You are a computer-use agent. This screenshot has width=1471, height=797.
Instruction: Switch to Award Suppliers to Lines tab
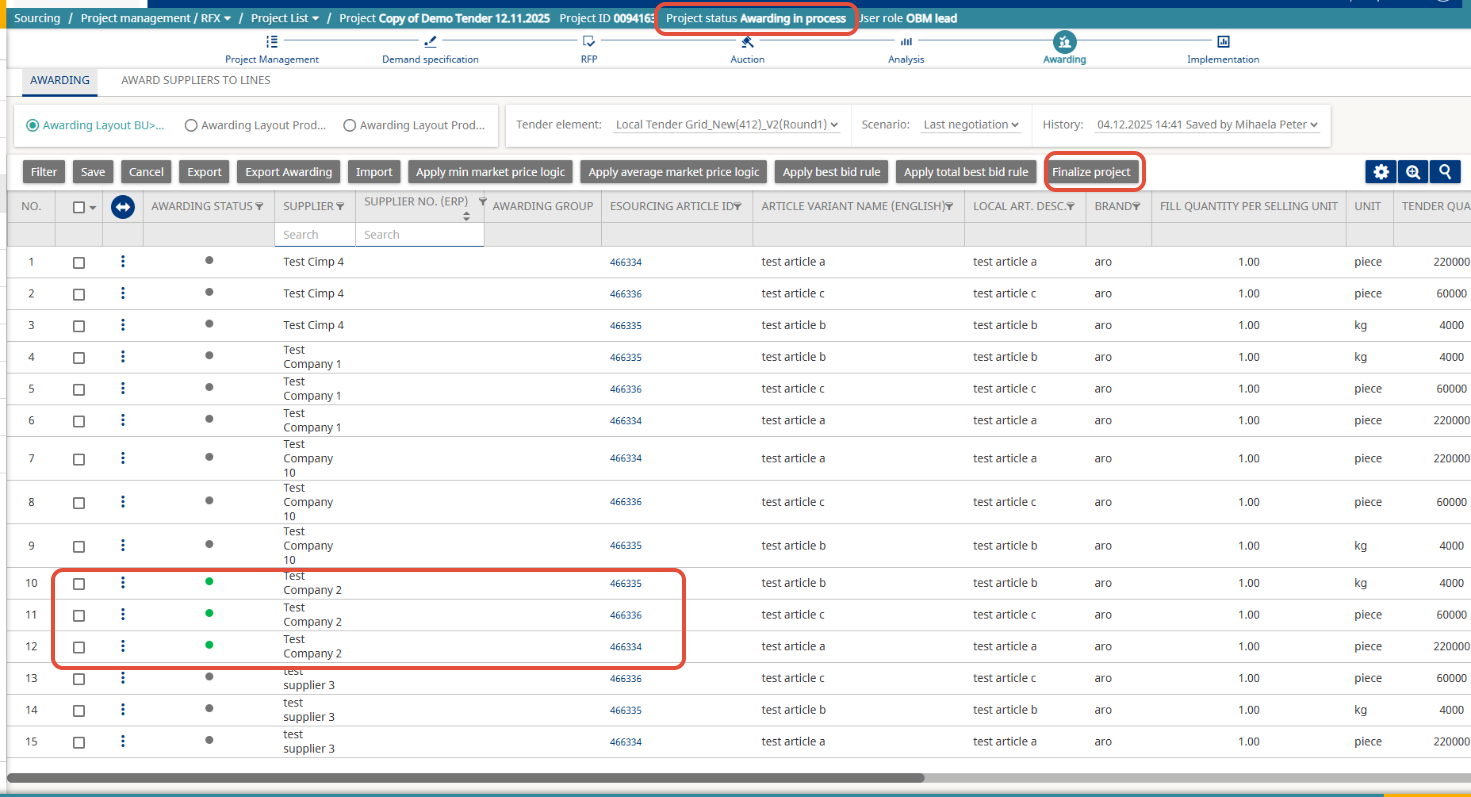pos(195,80)
